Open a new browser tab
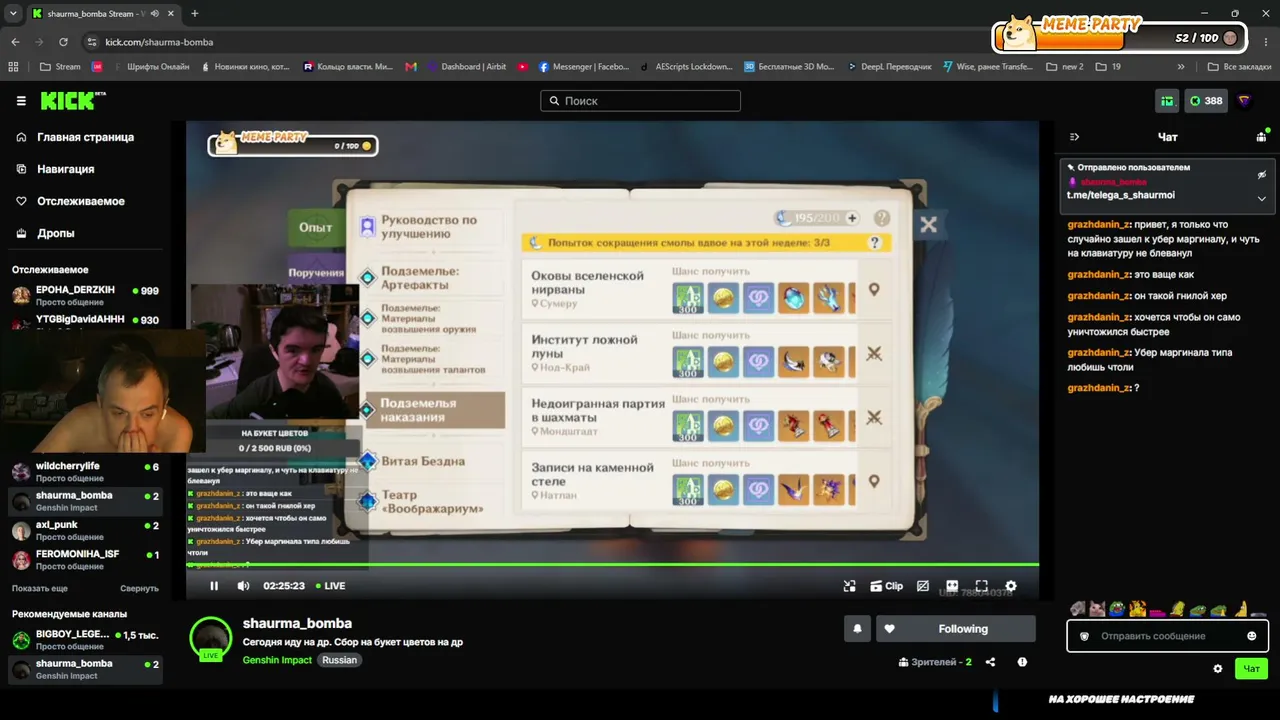Screen dimensions: 1280x720 (x=194, y=14)
